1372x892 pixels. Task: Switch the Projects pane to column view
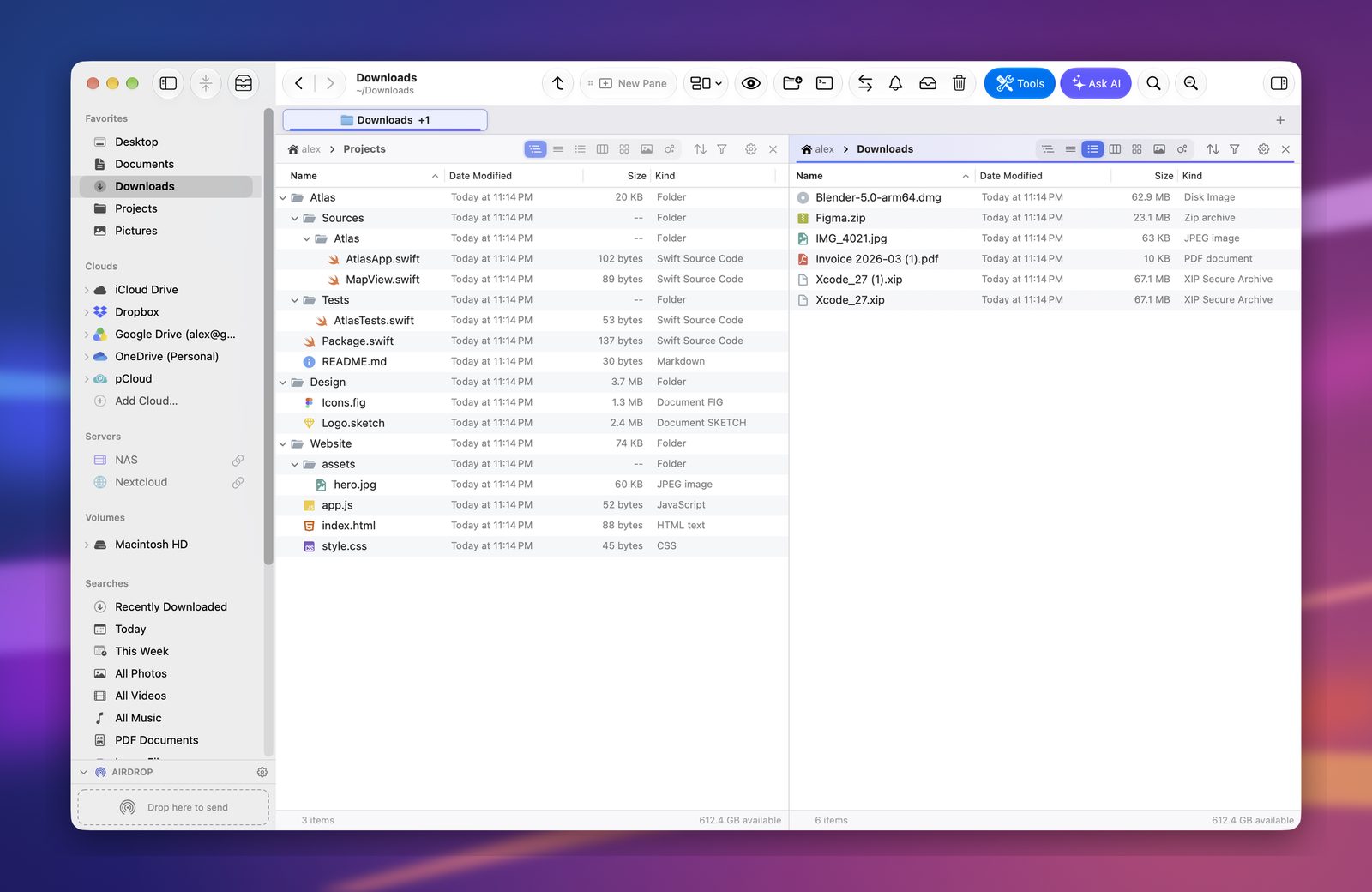(603, 149)
